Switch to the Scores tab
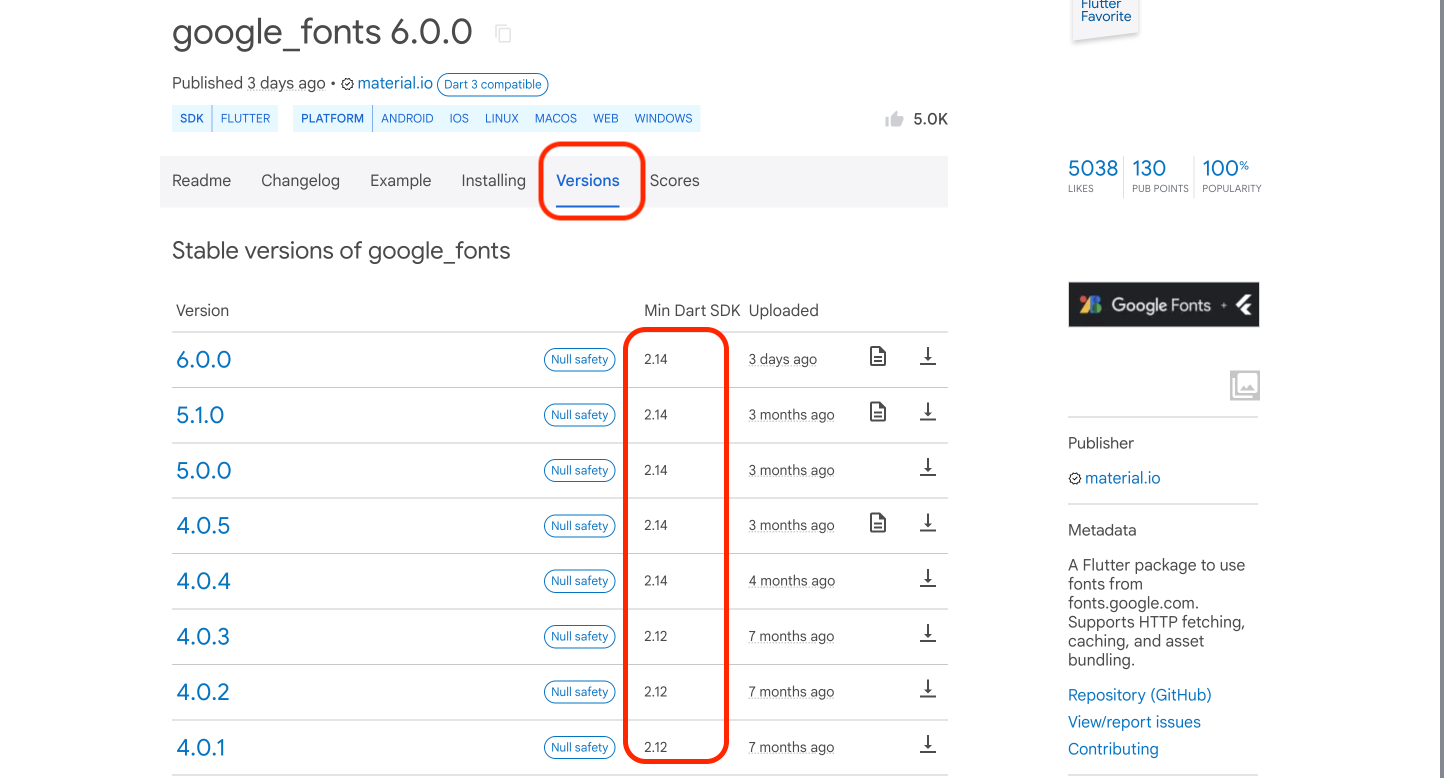The height and width of the screenshot is (778, 1444). tap(675, 181)
